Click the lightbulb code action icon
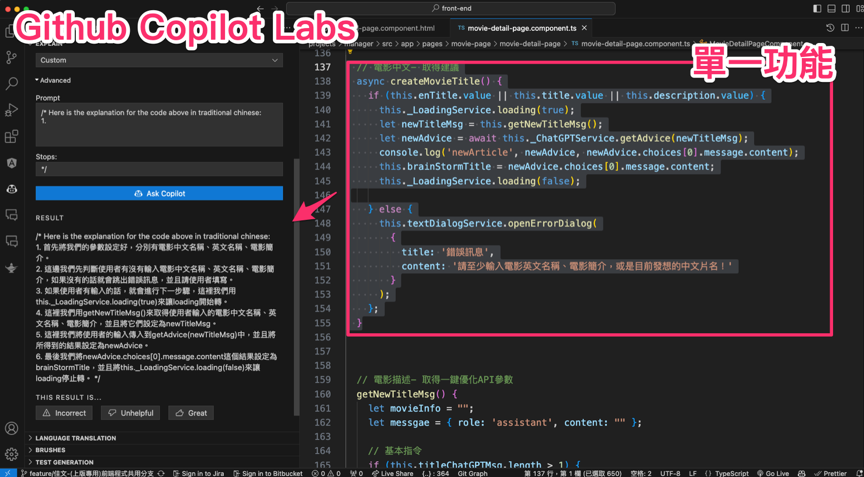Screen dimensions: 864x477 point(349,53)
